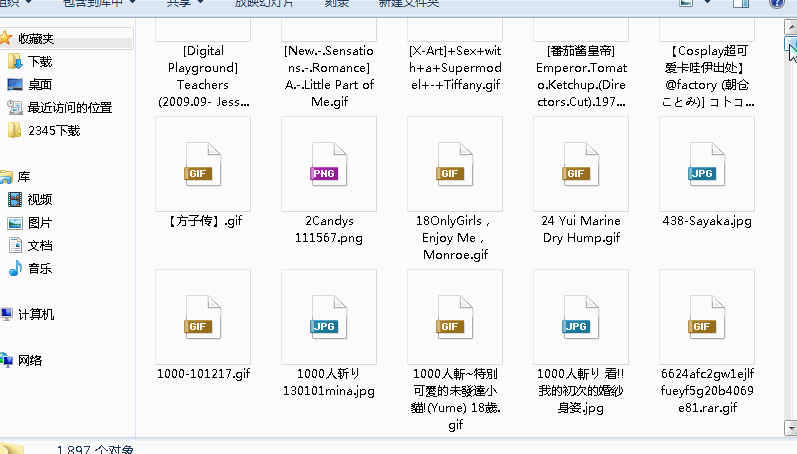Open 最近访问的位置 in the sidebar
Screen dimensions: 797x454
pos(69,108)
